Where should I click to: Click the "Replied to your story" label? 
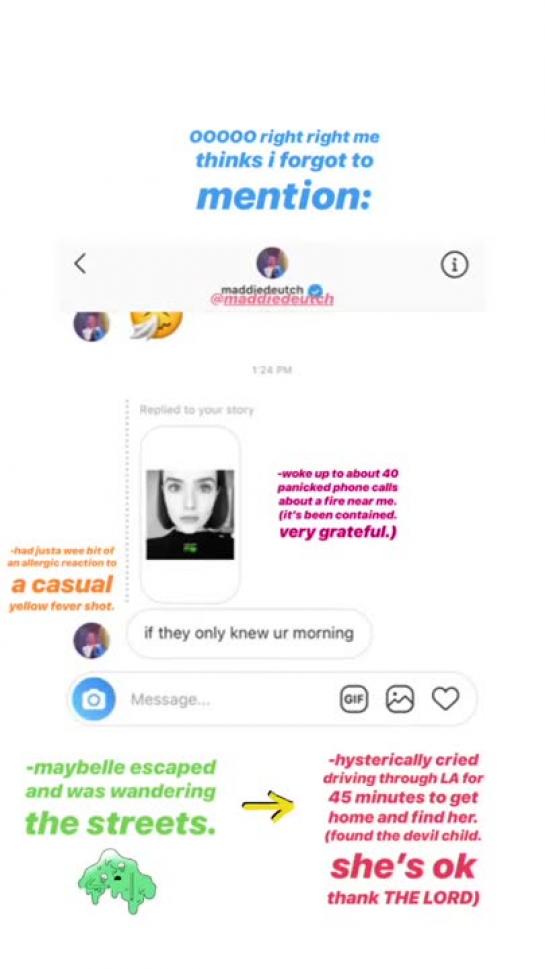pyautogui.click(x=196, y=410)
